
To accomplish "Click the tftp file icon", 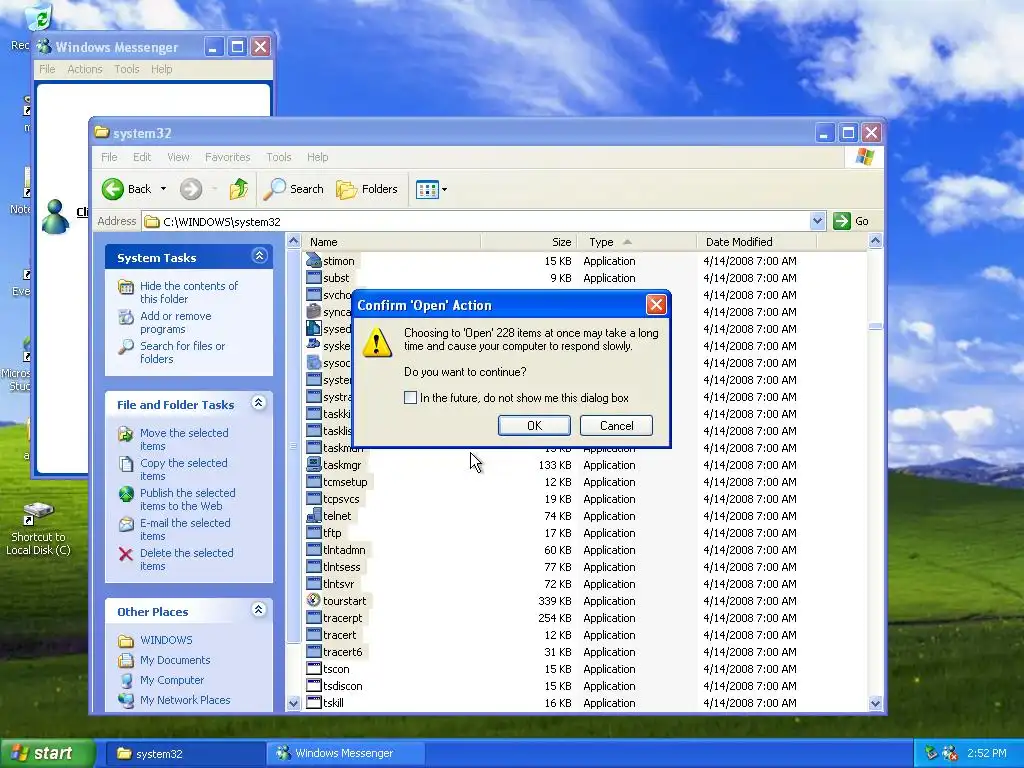I will point(313,532).
